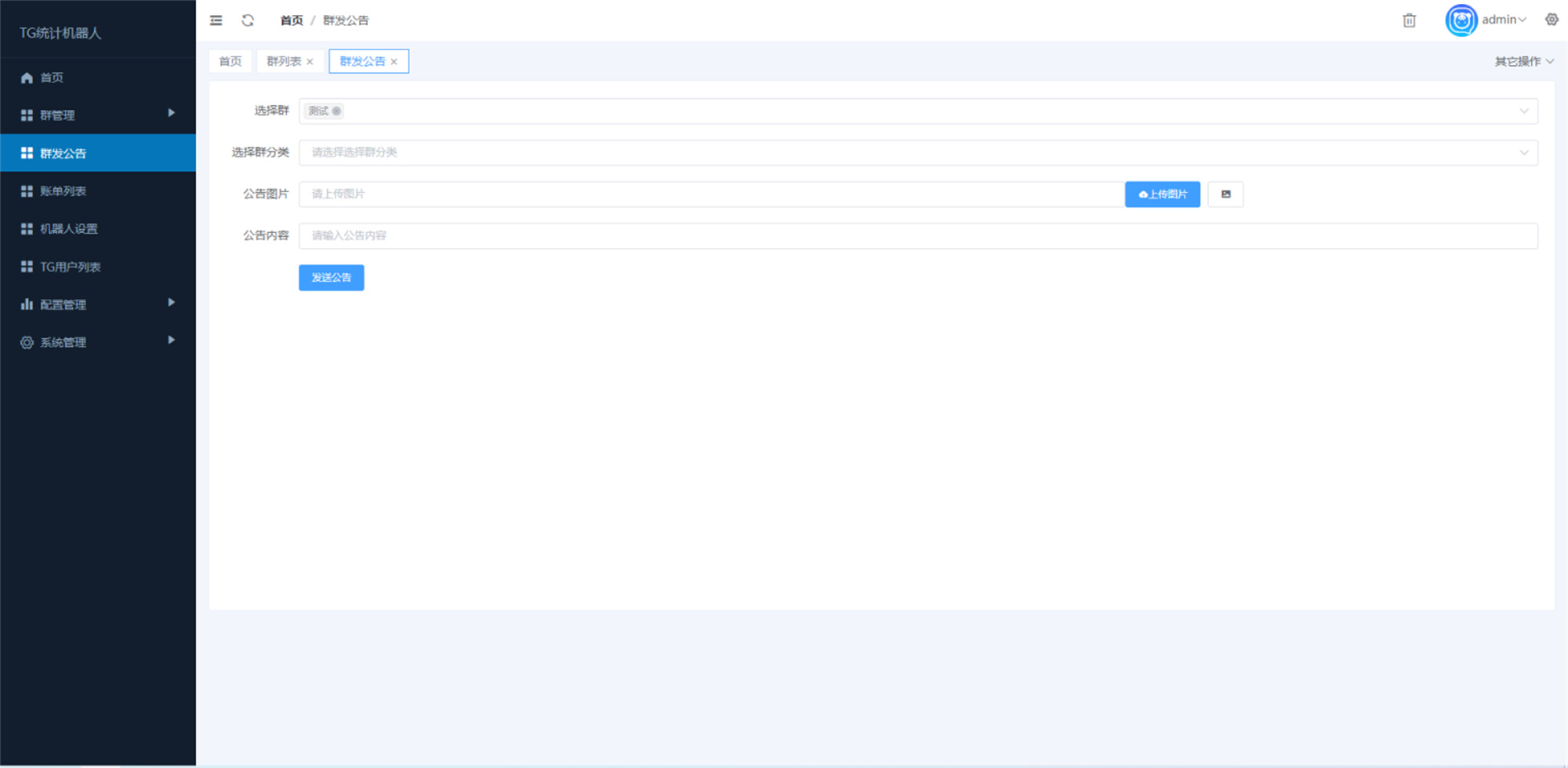Image resolution: width=1568 pixels, height=768 pixels.
Task: Click the home icon next to 首页 in sidebar
Action: tap(26, 78)
